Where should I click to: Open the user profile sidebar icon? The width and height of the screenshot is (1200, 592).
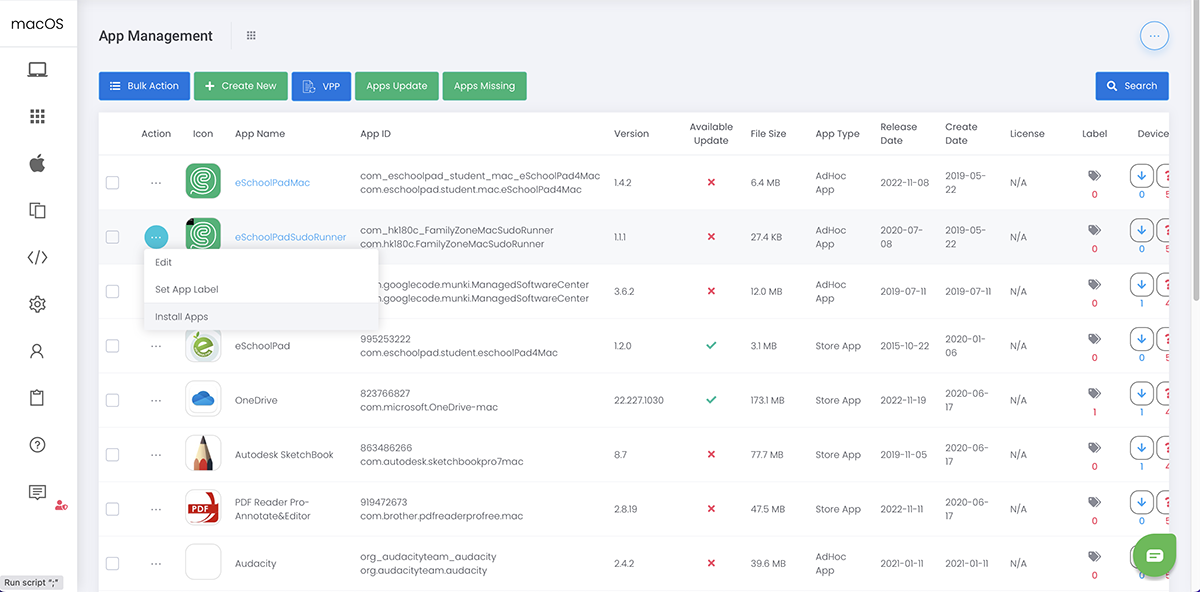(37, 351)
